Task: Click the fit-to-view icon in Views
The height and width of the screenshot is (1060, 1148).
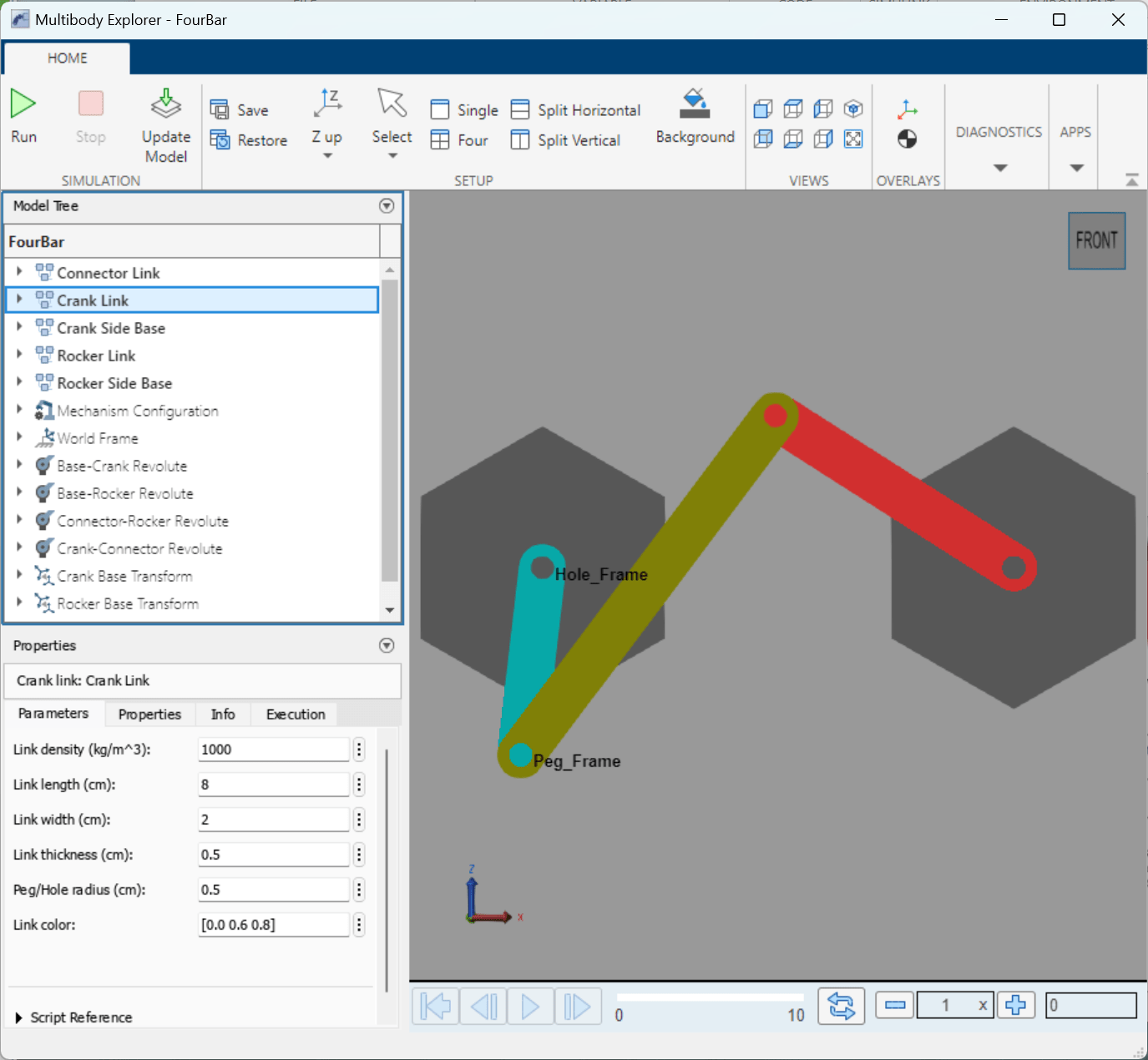Action: click(853, 139)
